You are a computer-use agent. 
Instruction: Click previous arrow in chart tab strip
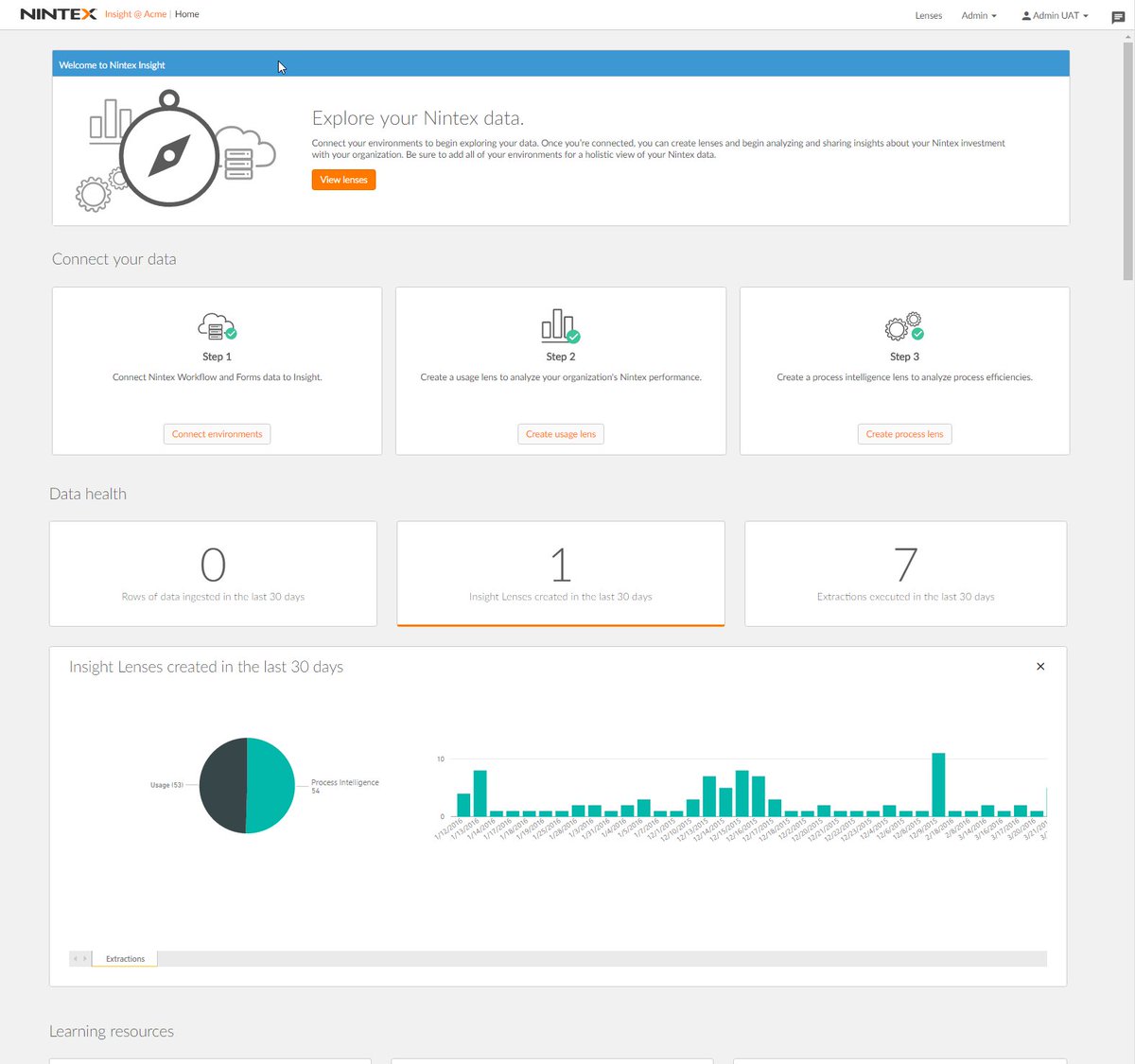pyautogui.click(x=76, y=959)
